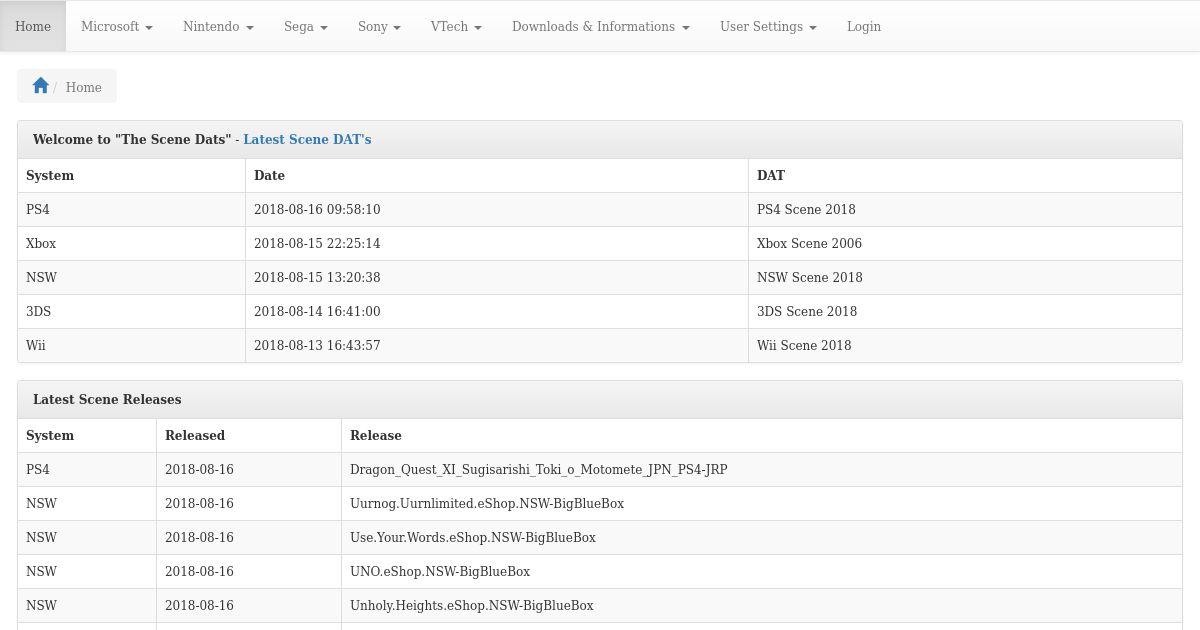This screenshot has height=630, width=1200.
Task: Click date 2018-08-13 16:43:57
Action: pos(317,345)
